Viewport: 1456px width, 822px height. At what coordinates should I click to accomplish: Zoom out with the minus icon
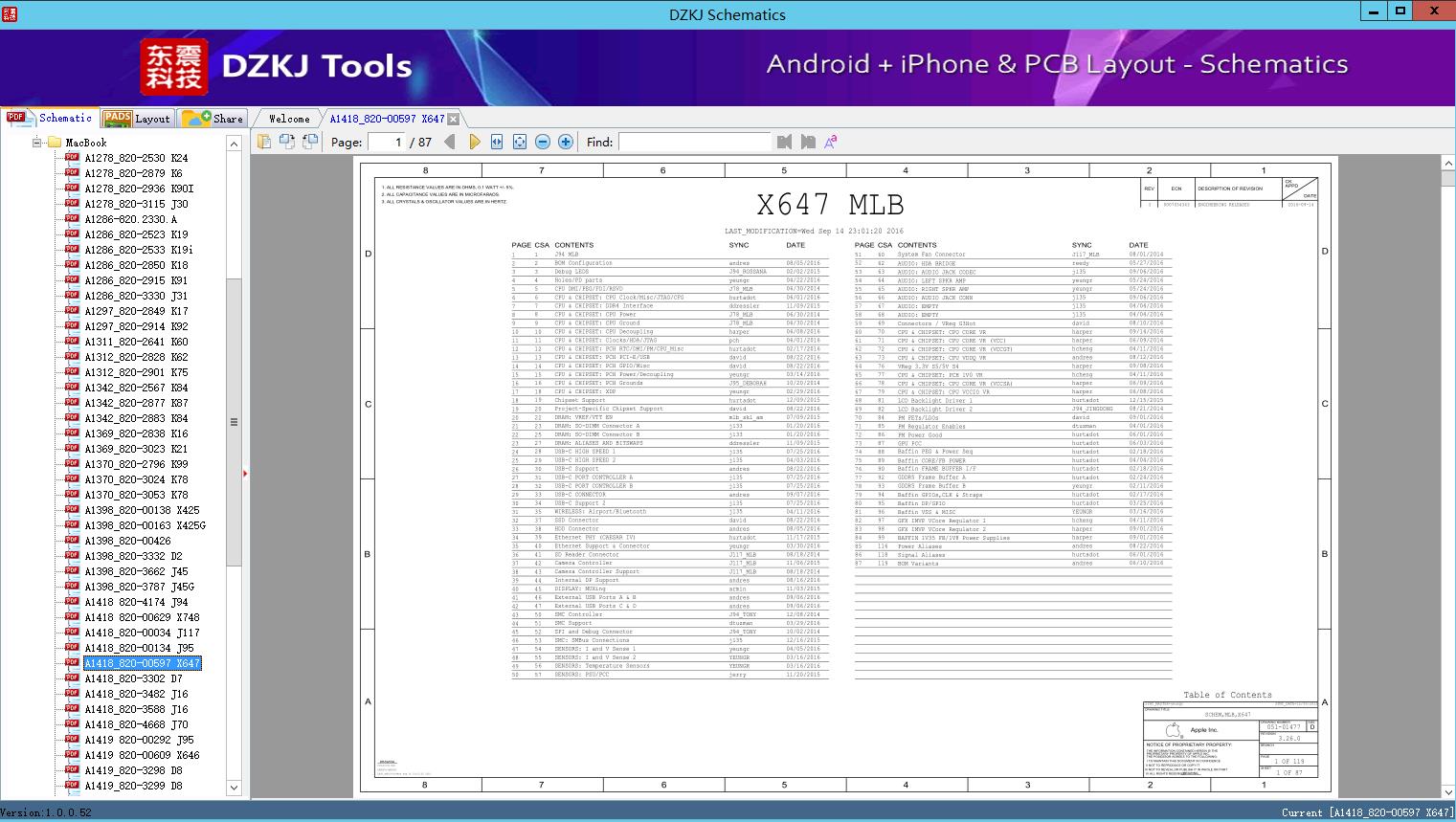coord(543,142)
